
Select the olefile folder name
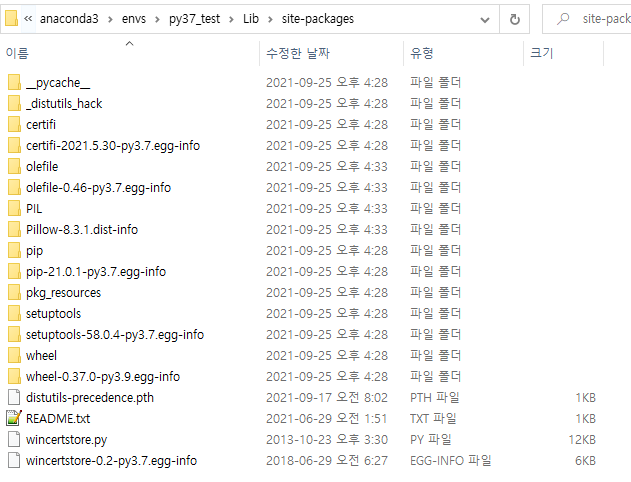pos(42,166)
